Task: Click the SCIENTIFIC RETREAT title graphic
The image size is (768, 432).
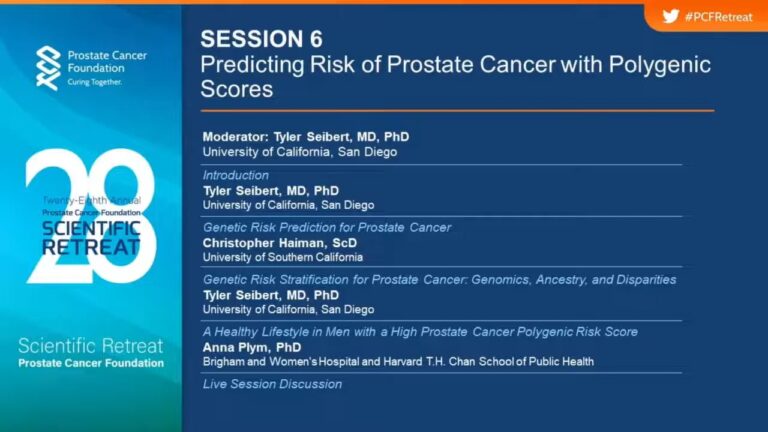Action: [x=91, y=238]
